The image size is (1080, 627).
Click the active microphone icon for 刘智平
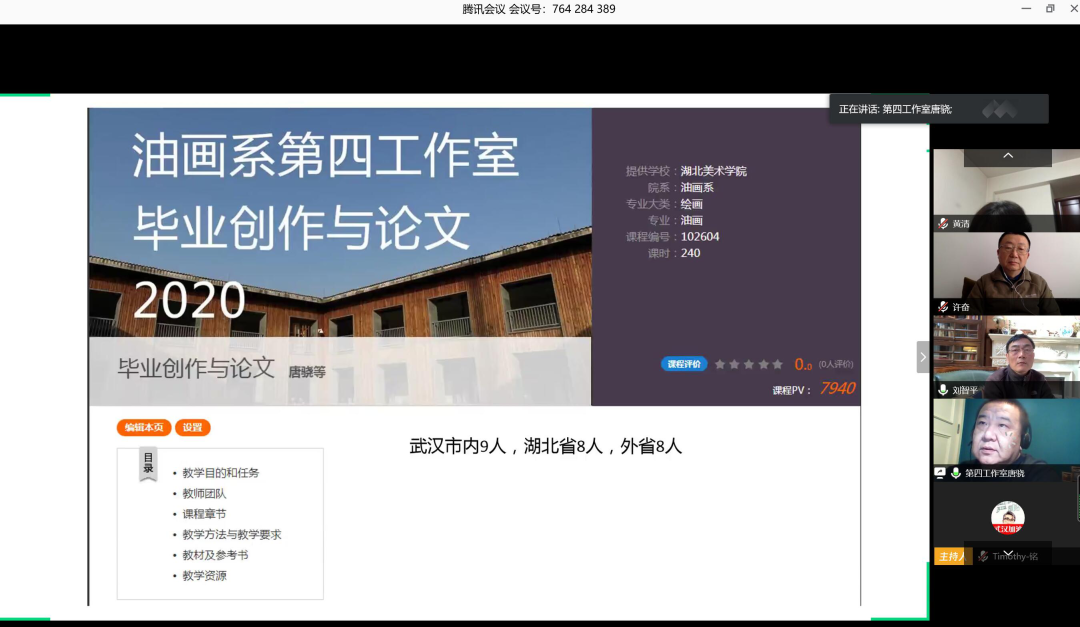click(943, 390)
